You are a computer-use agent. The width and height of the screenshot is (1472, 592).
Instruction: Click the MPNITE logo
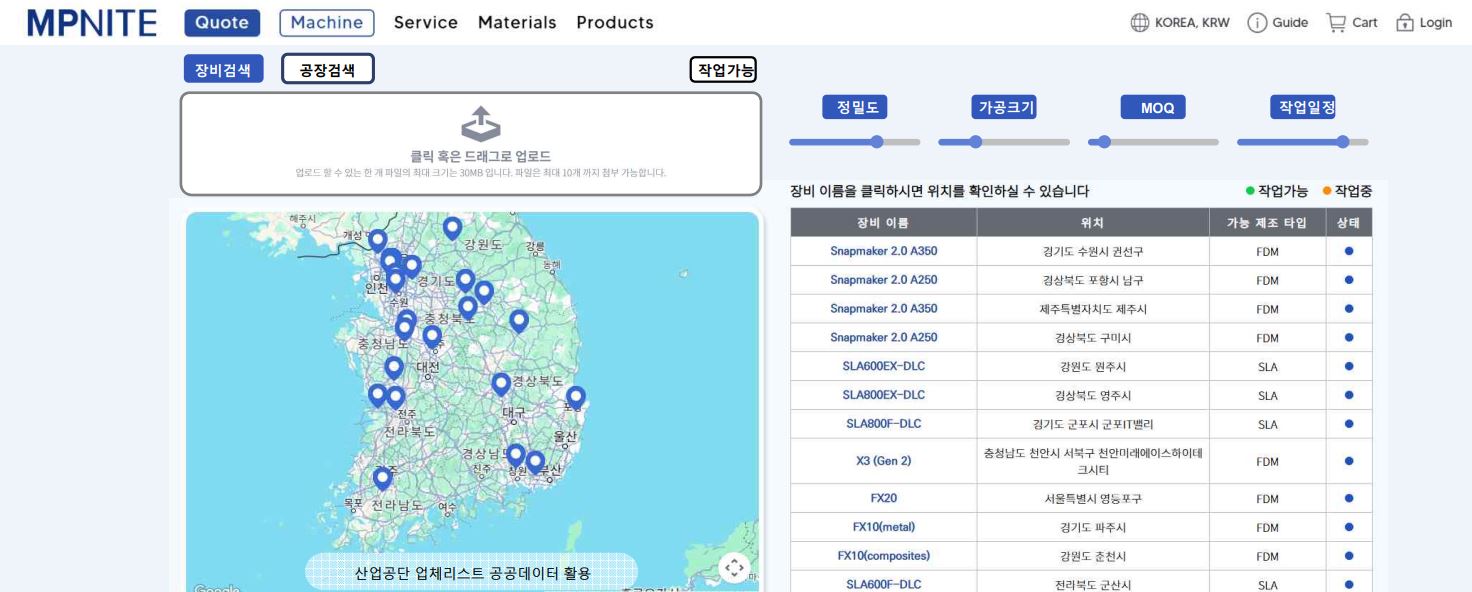coord(91,22)
